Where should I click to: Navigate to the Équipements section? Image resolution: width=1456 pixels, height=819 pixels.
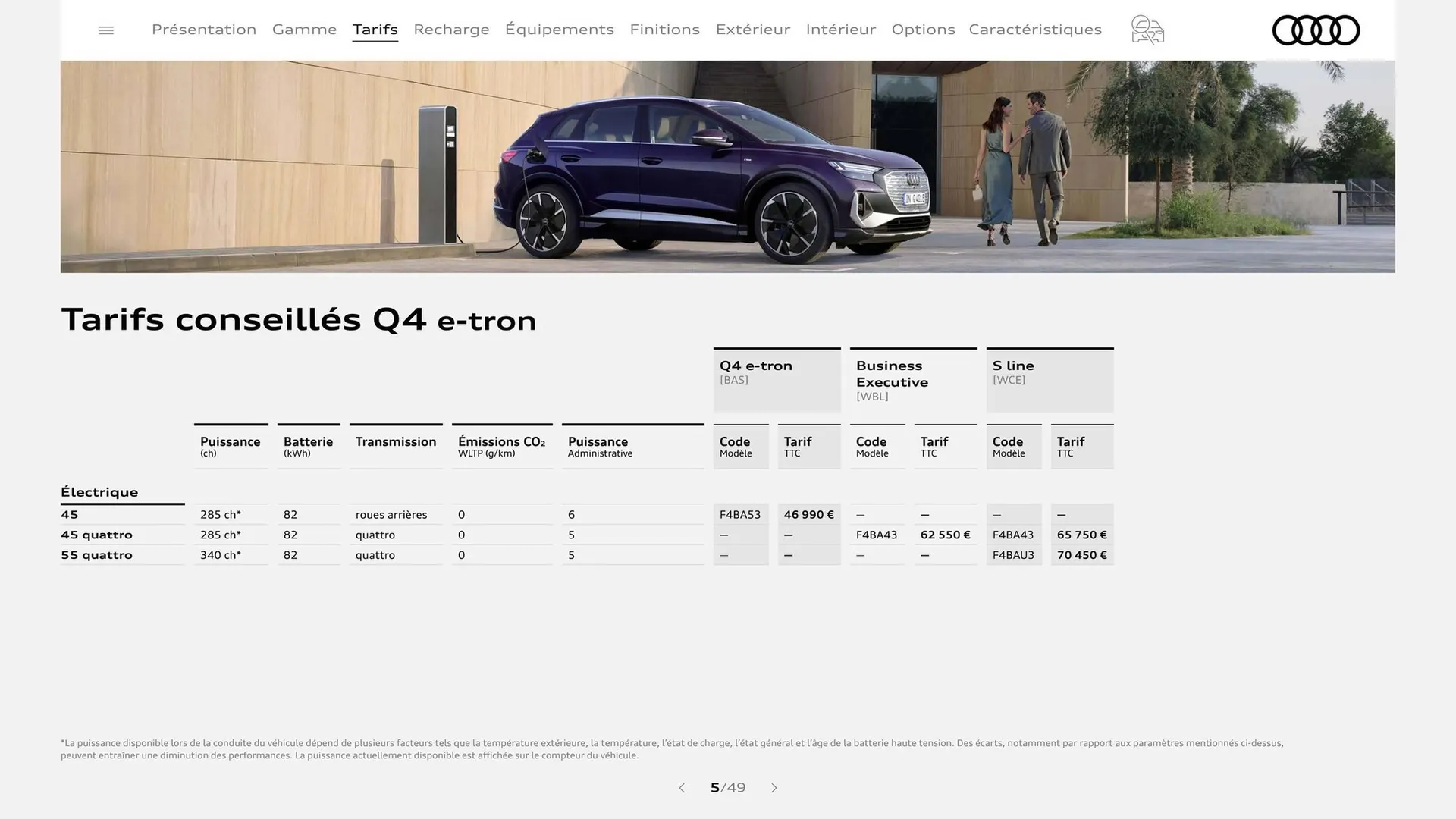(559, 30)
